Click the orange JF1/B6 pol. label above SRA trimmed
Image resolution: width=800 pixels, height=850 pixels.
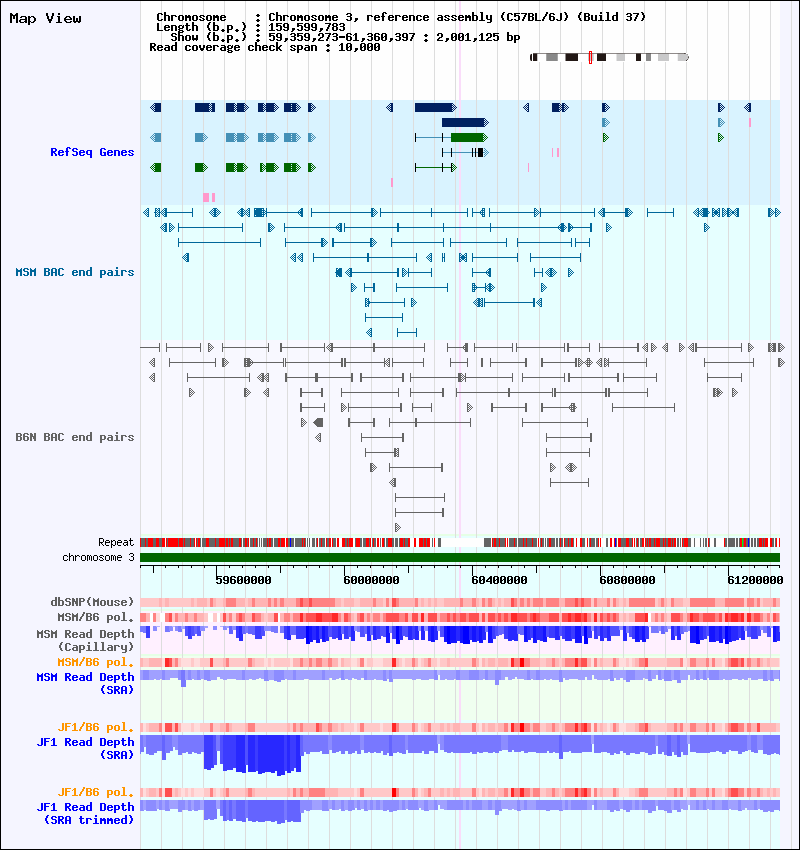95,793
